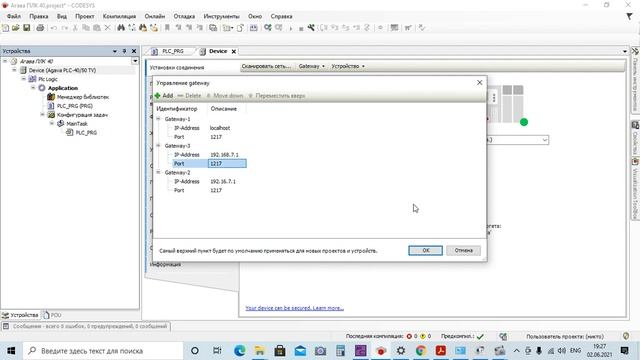The height and width of the screenshot is (360, 640).
Task: Collapse the Gateway-2 node
Action: pos(158,172)
